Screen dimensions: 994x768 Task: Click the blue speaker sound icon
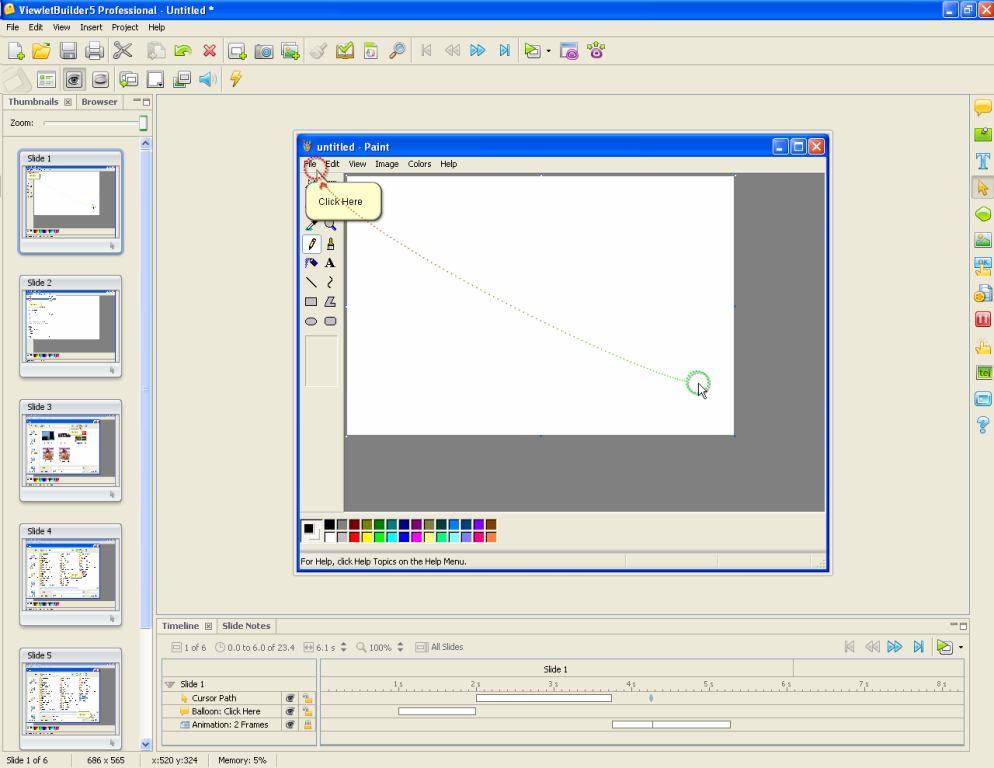pos(208,79)
